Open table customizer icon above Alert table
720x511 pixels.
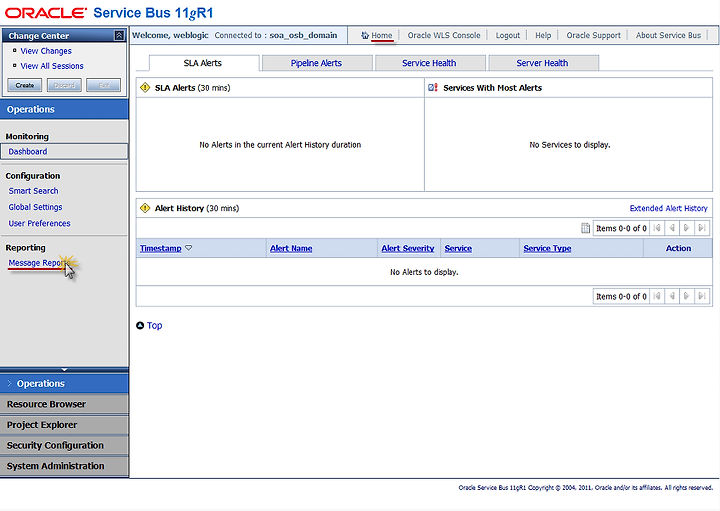[585, 228]
